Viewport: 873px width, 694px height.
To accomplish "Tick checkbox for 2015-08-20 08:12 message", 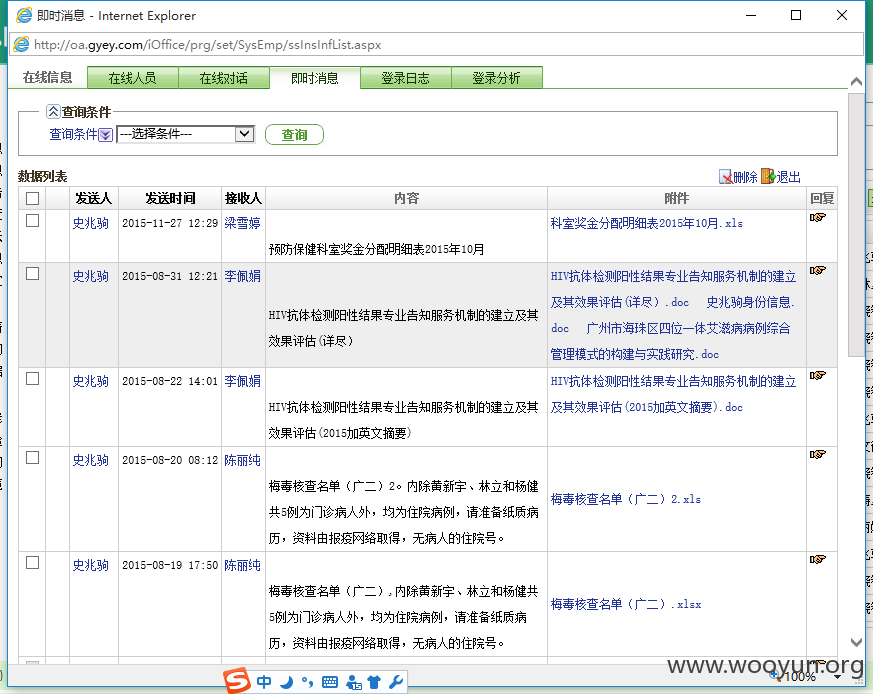I will (32, 458).
